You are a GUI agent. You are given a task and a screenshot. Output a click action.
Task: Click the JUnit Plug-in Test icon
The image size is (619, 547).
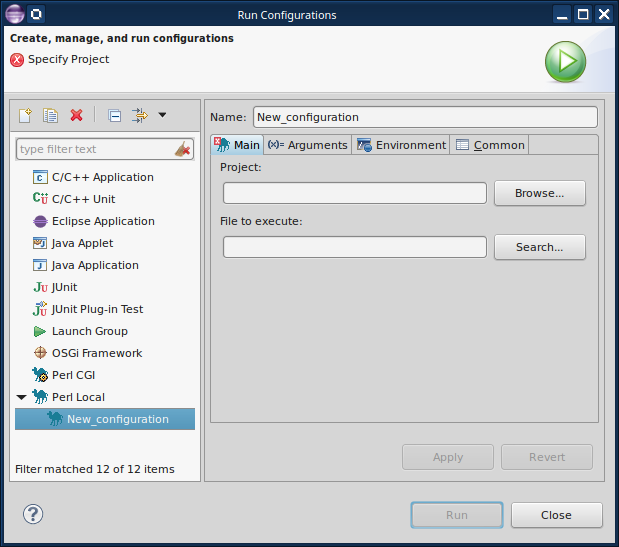tap(40, 309)
